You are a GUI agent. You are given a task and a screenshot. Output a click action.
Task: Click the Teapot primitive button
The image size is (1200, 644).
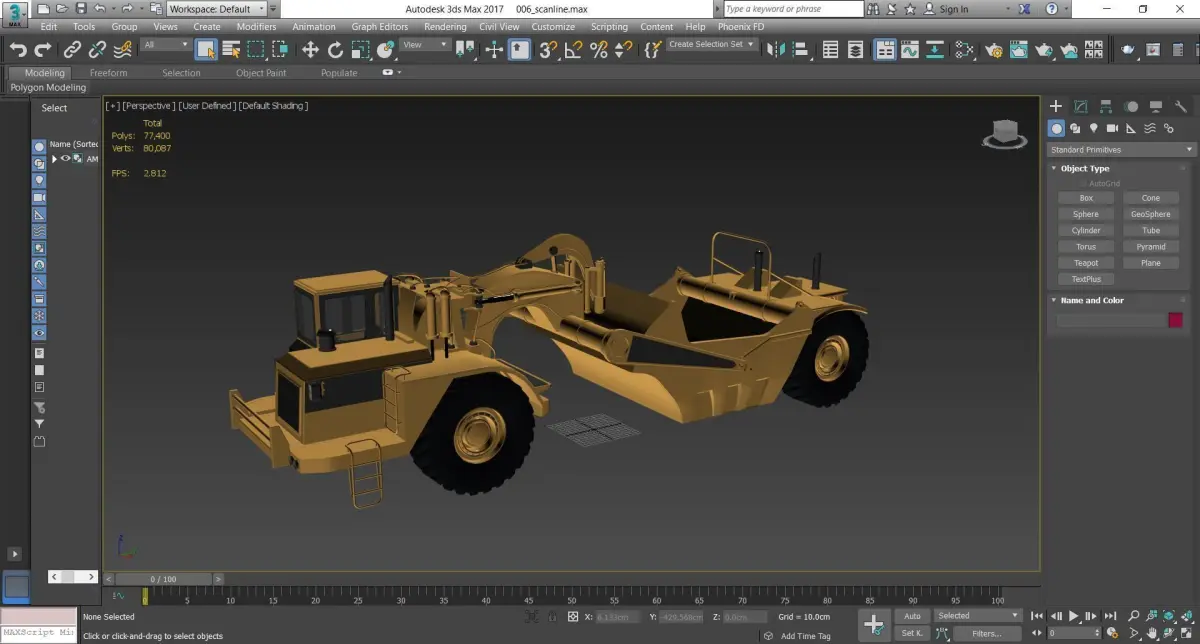[x=1086, y=263]
